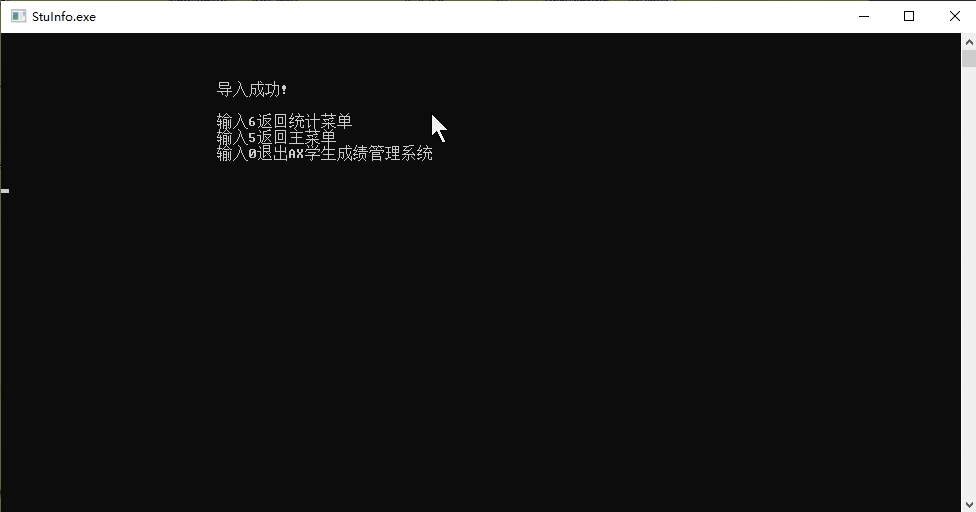Click the digit 6 in the menu text

[252, 122]
